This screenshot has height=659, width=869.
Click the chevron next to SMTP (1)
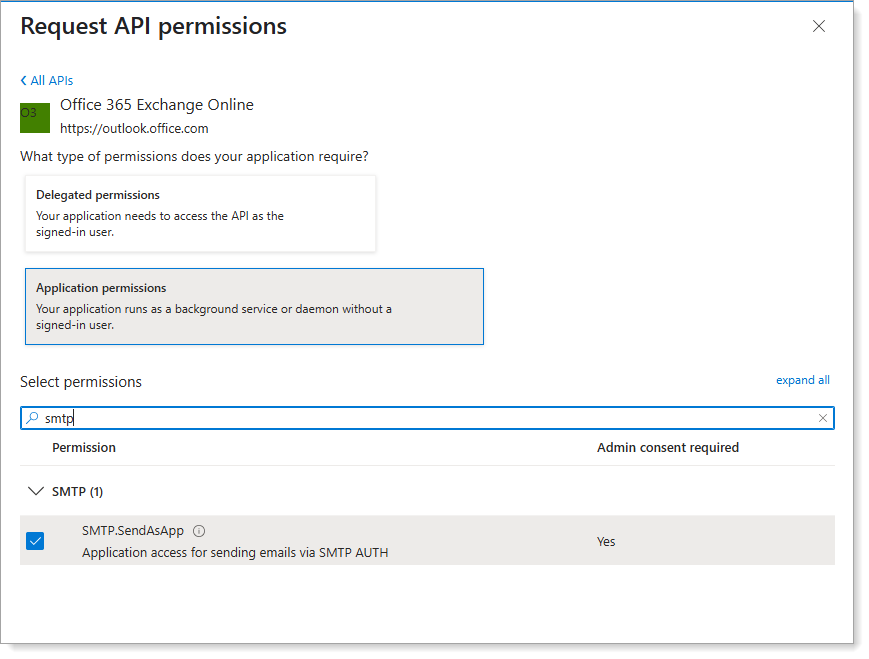(36, 491)
